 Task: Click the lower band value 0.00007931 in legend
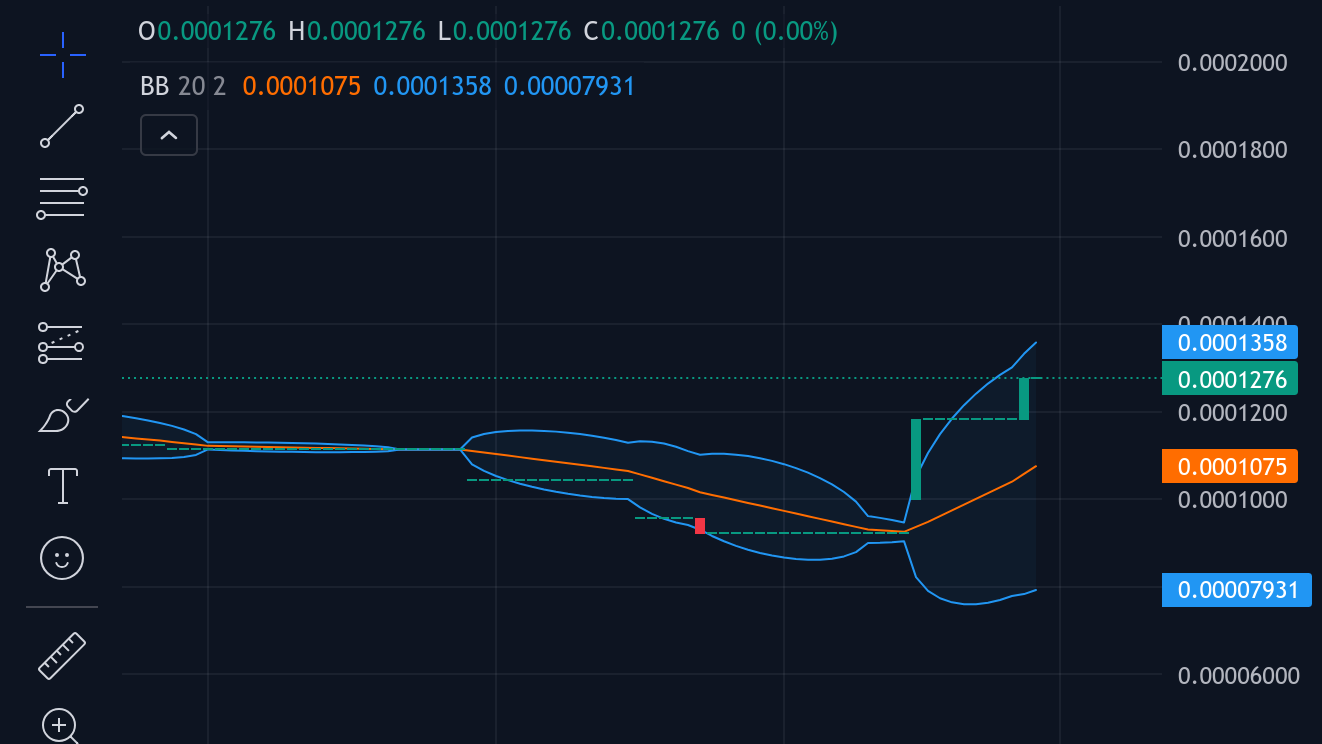tap(569, 86)
